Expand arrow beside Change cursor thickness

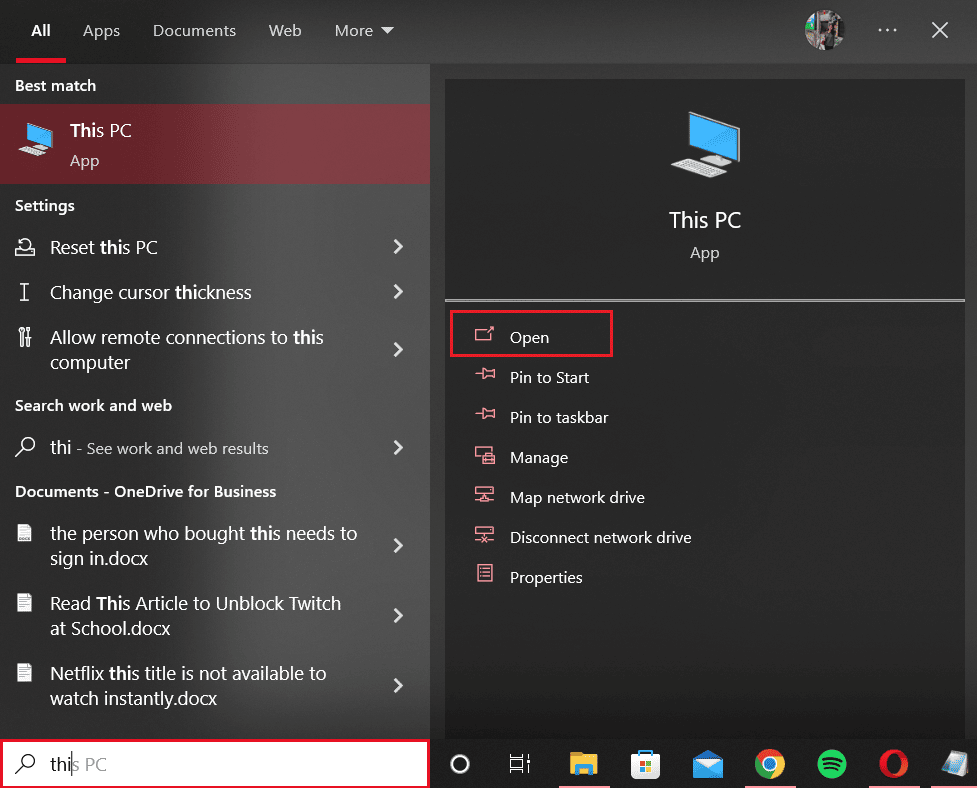coord(398,292)
